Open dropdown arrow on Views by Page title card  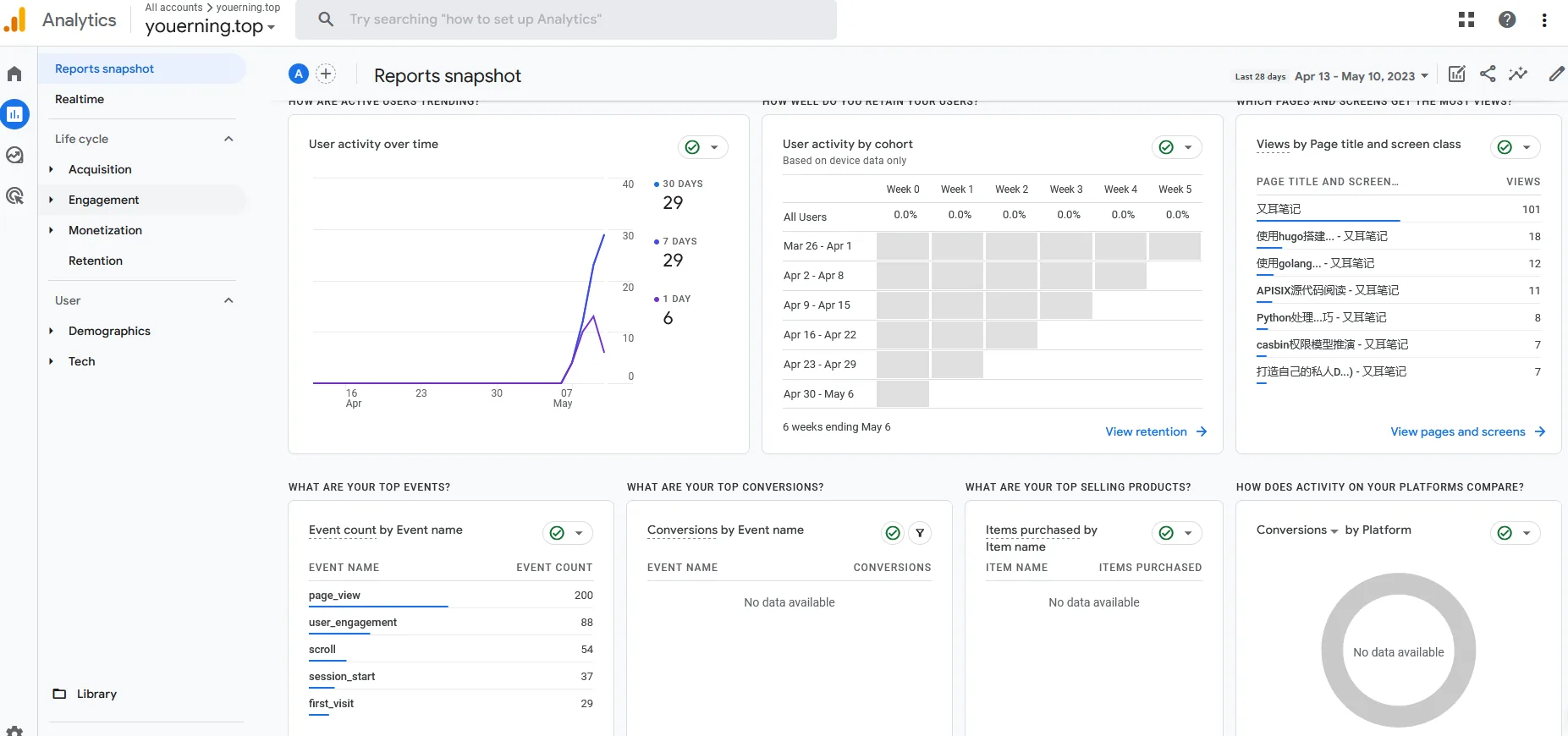pos(1527,147)
